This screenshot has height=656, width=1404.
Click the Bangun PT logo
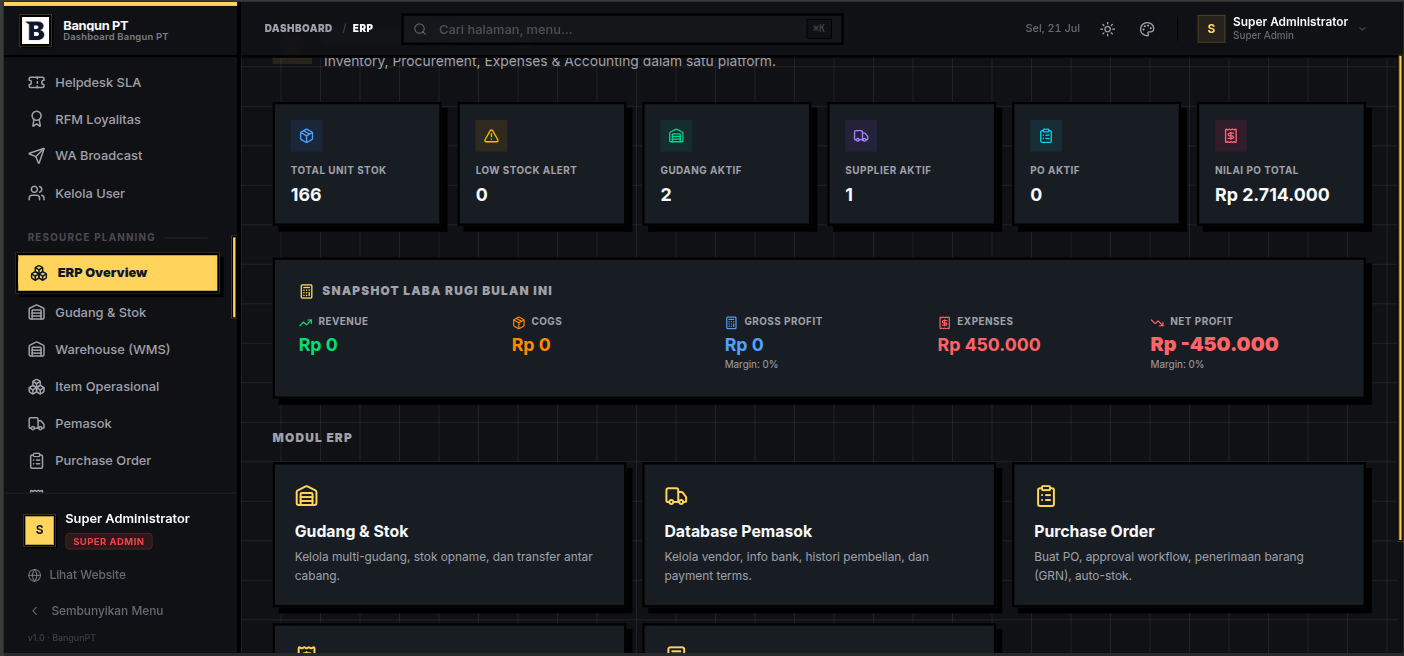pyautogui.click(x=35, y=31)
